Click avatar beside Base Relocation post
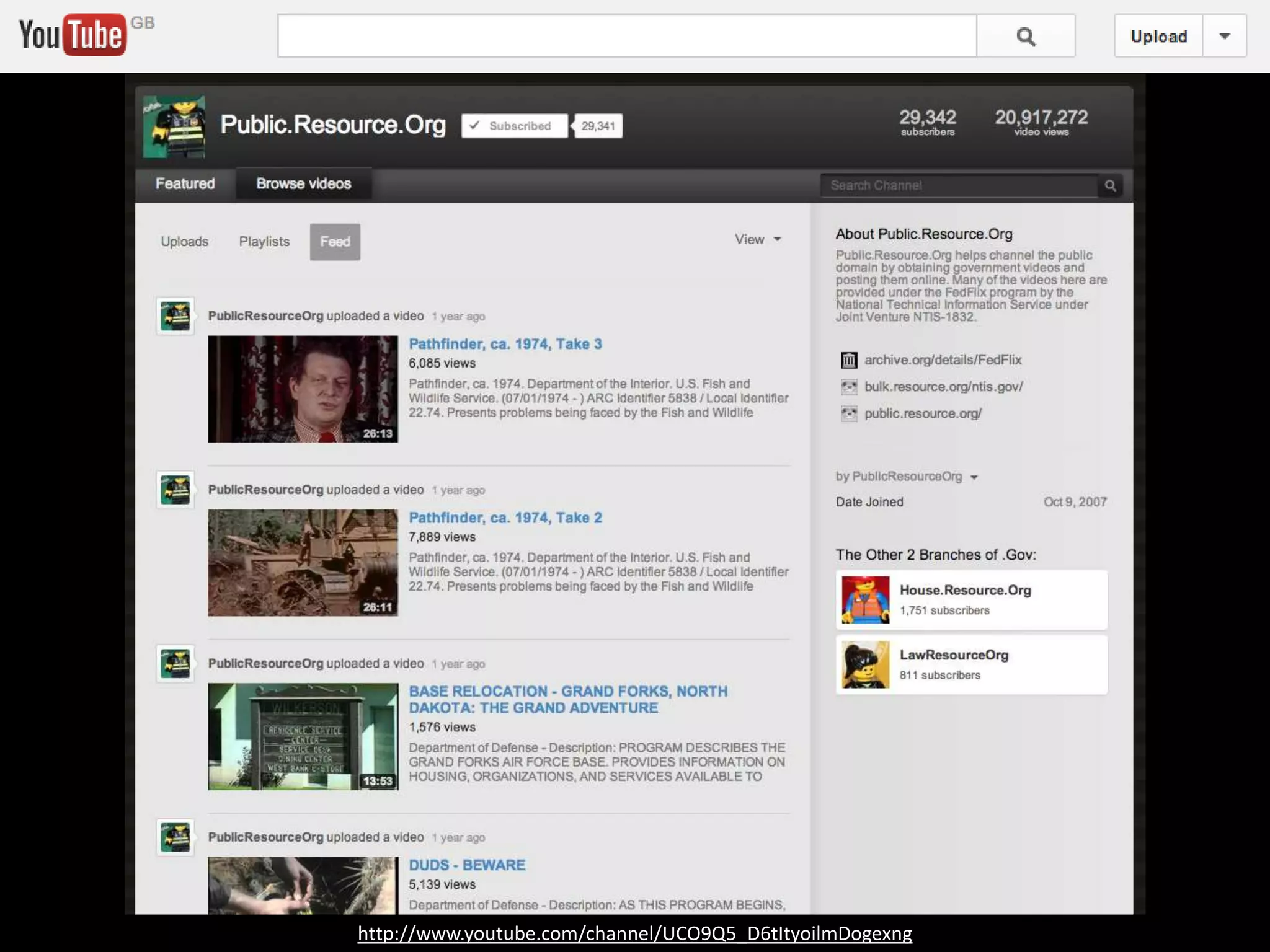This screenshot has height=952, width=1270. coord(175,663)
